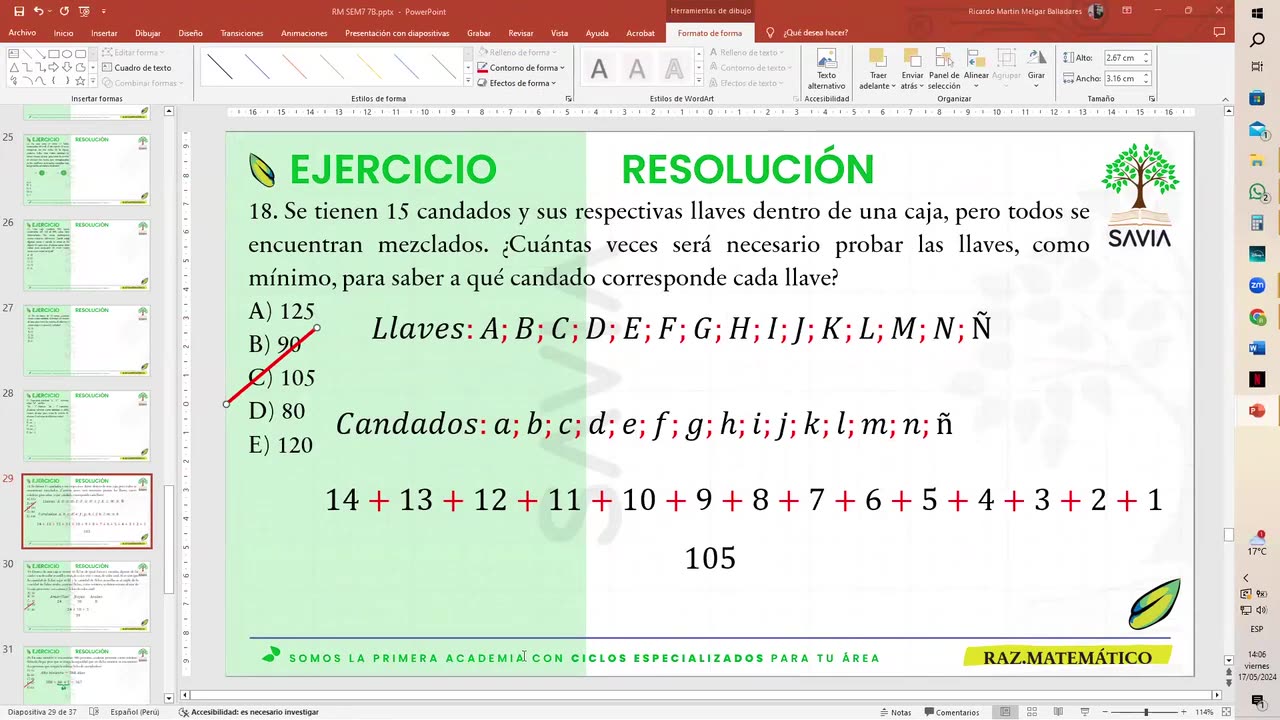Open WhatsApp from the taskbar

tap(1257, 192)
